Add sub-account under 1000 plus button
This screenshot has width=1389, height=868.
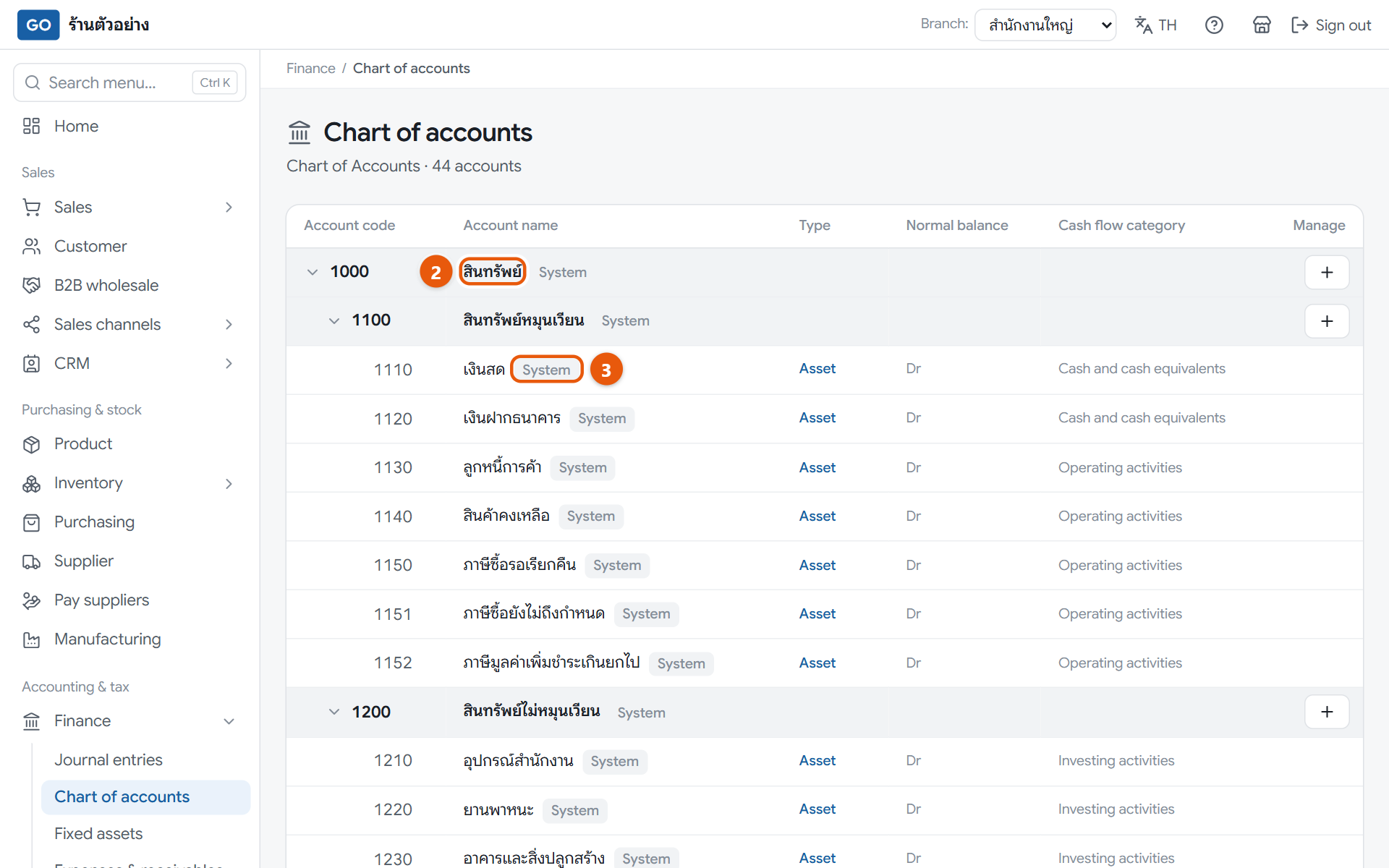pyautogui.click(x=1327, y=273)
